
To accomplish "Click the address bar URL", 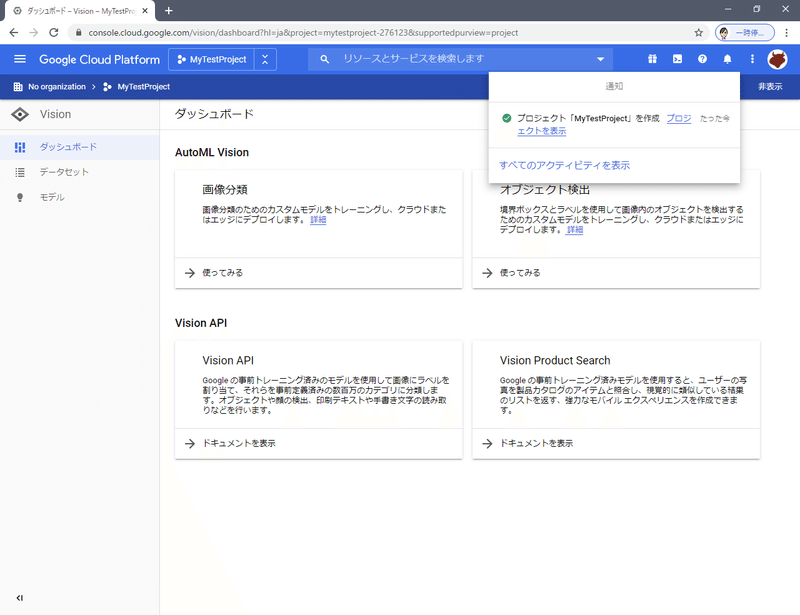I will tap(303, 33).
